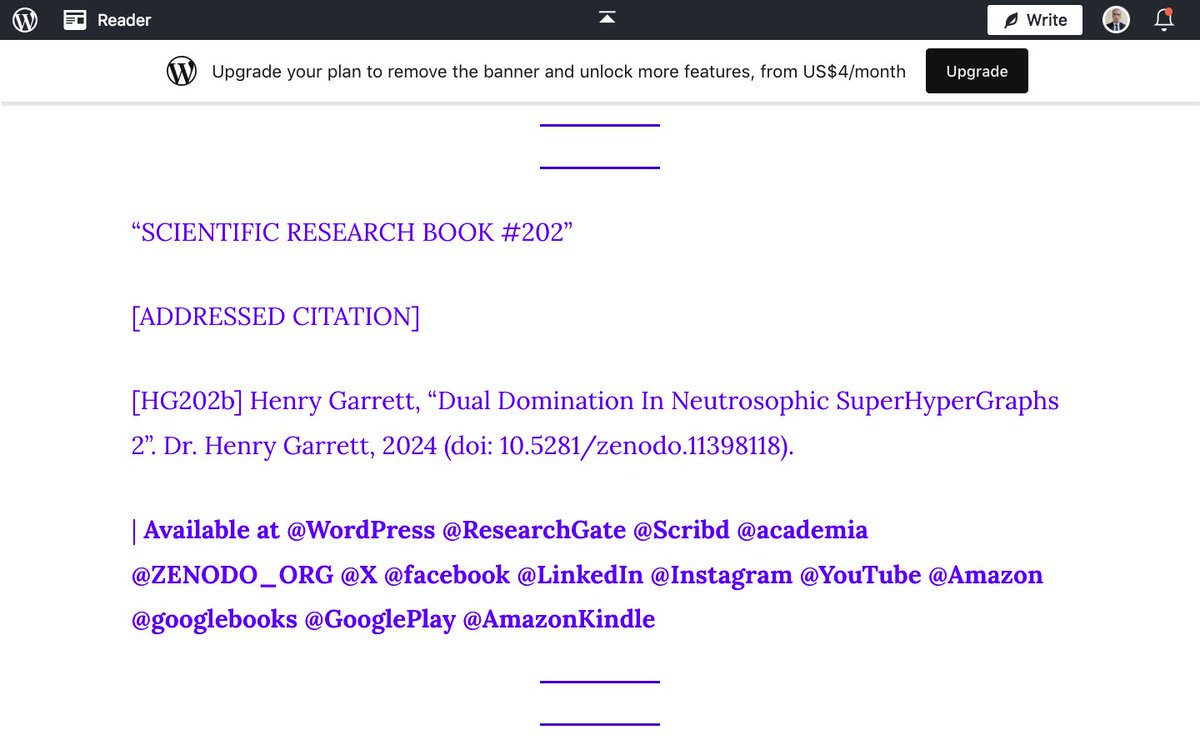This screenshot has width=1200, height=750.
Task: Click the @LinkedIn mention
Action: pos(580,575)
